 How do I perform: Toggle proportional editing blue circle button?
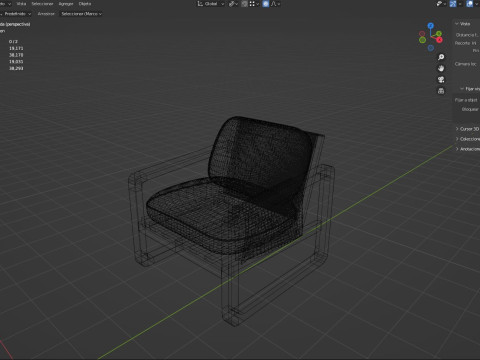click(266, 4)
